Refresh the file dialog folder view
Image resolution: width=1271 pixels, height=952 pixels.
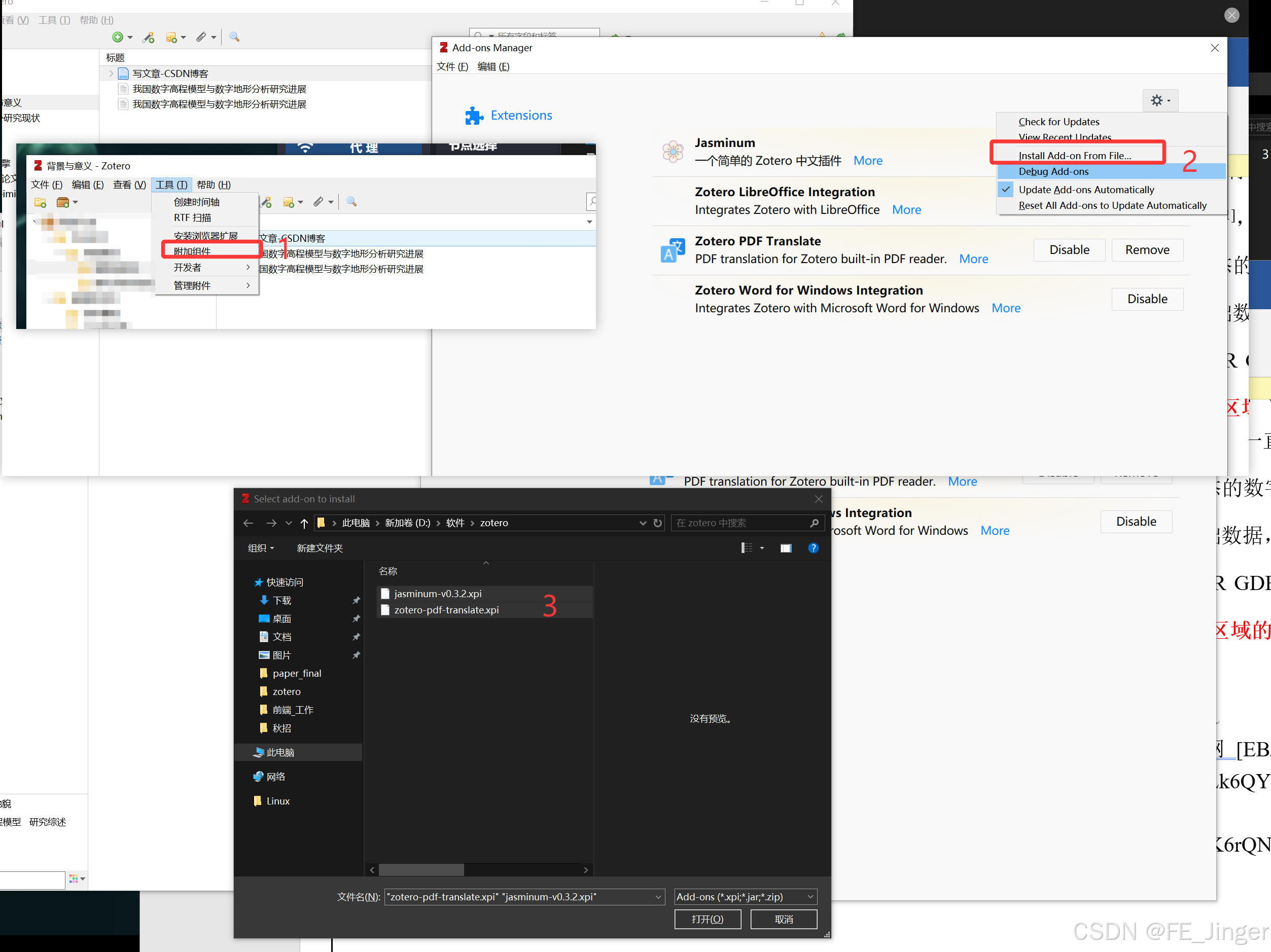tap(657, 523)
